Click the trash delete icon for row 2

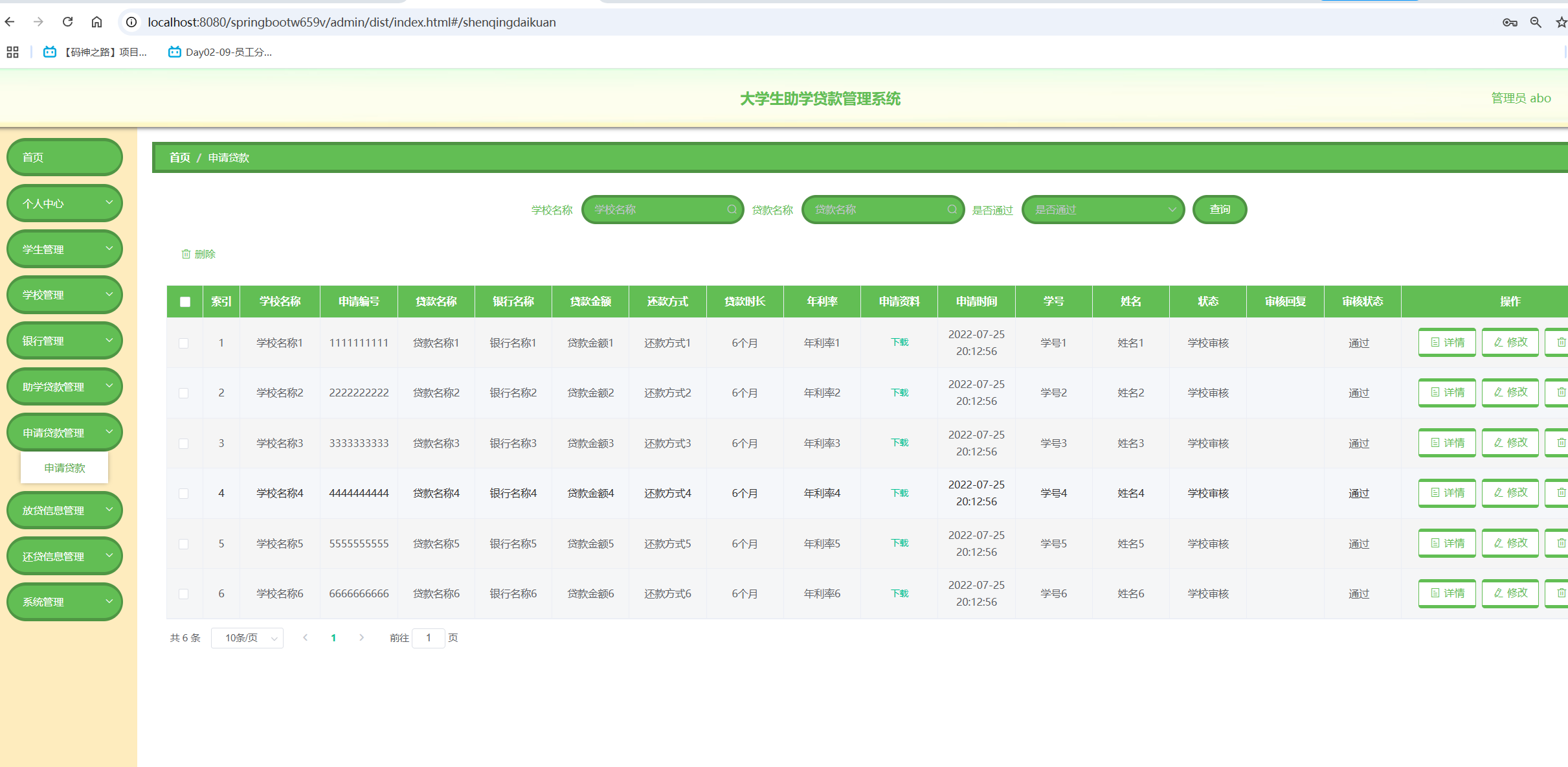[1560, 393]
